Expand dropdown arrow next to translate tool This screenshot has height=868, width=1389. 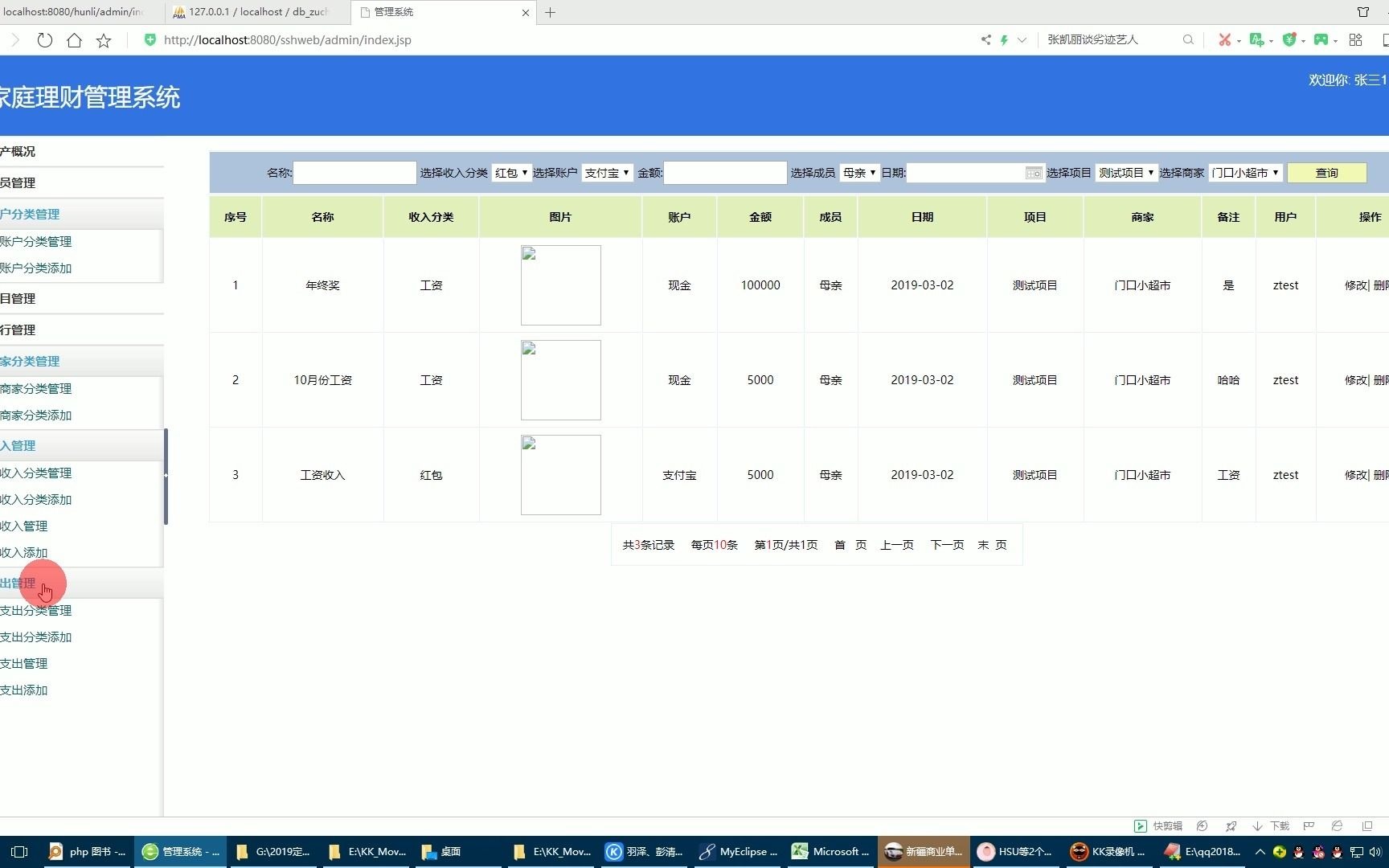tap(1271, 40)
